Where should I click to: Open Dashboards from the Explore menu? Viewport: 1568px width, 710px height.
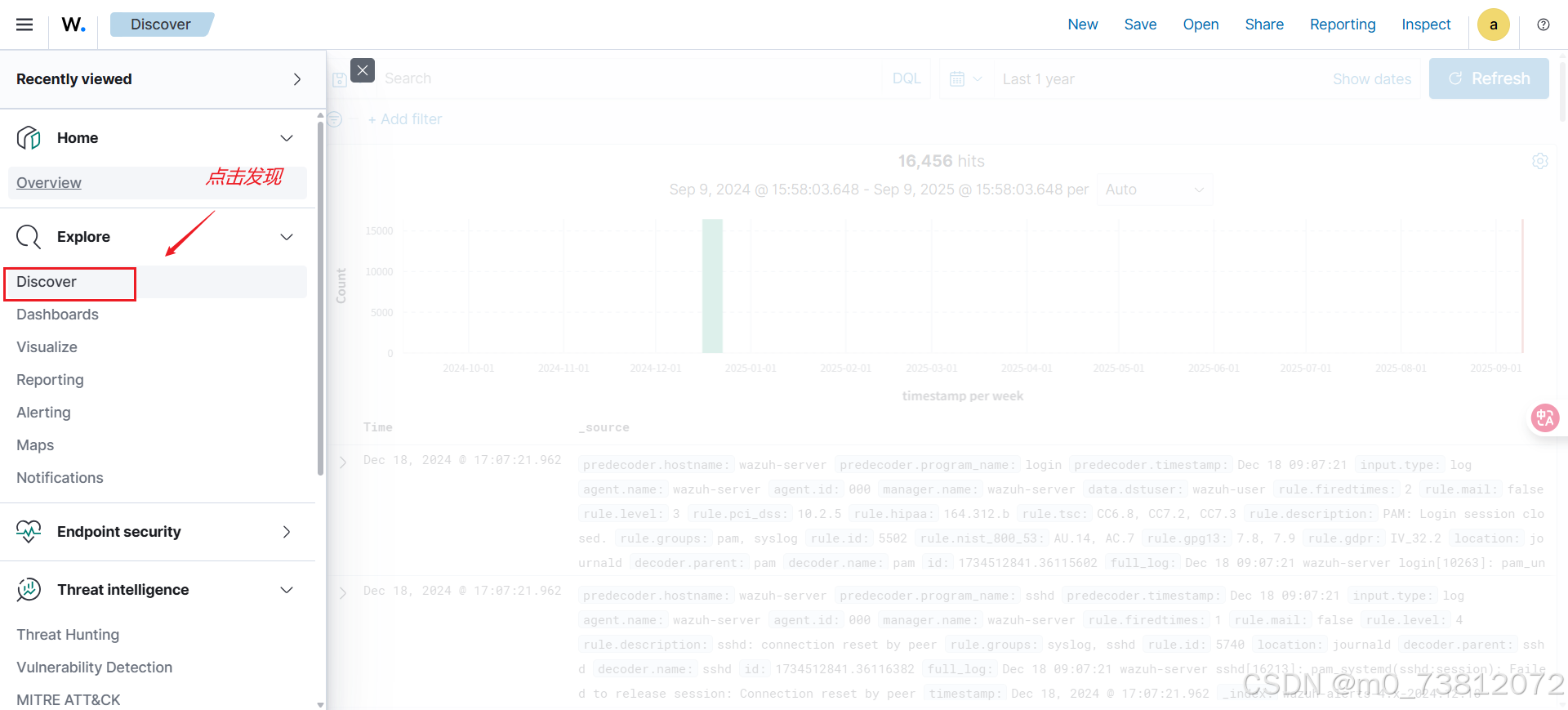(57, 315)
